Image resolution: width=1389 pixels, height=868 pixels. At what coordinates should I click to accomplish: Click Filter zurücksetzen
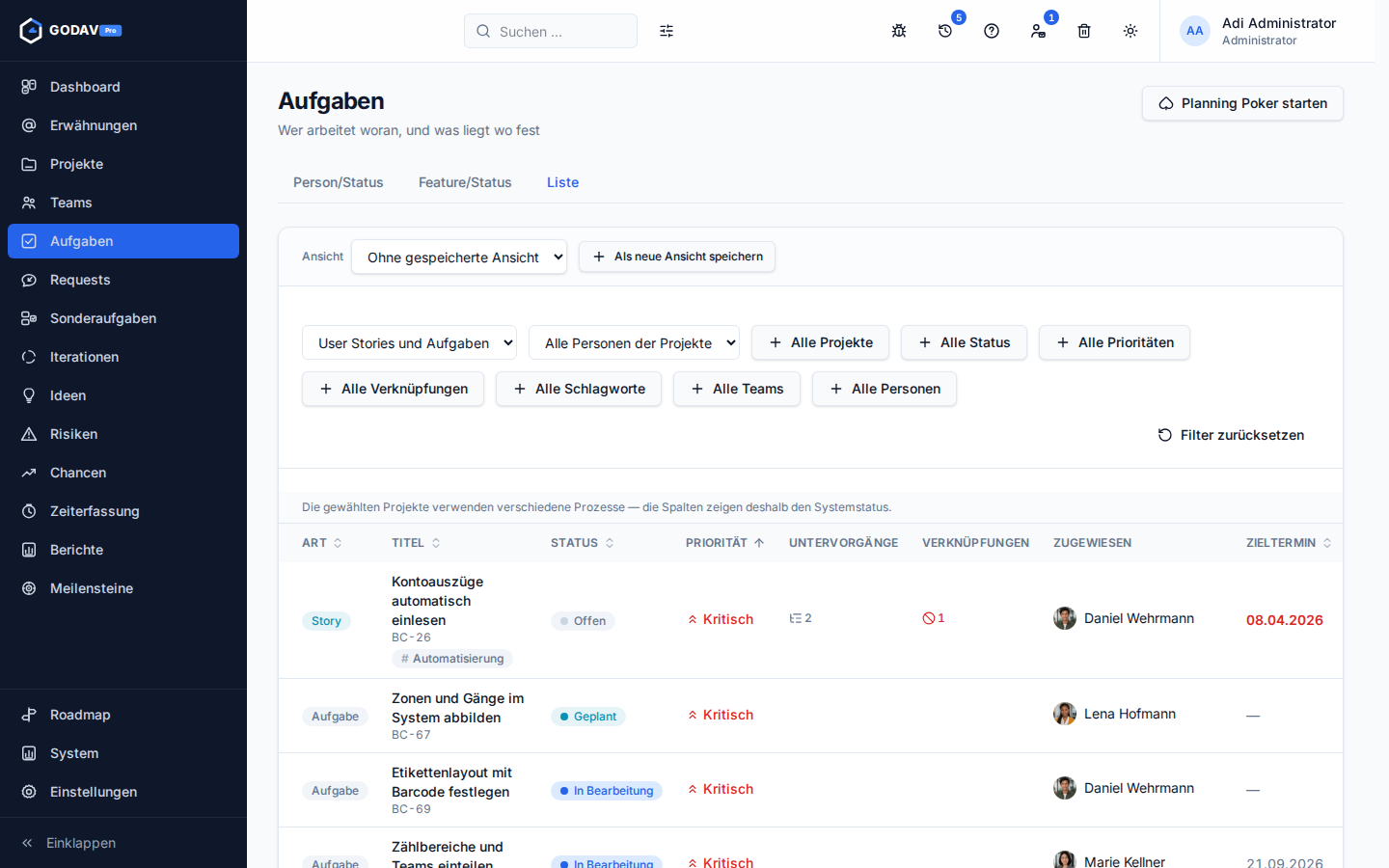(1231, 435)
